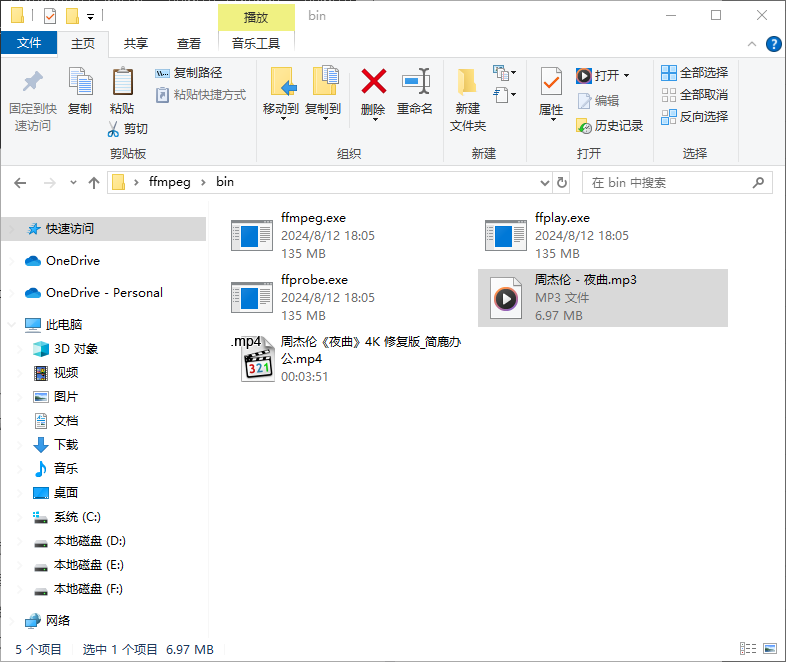The width and height of the screenshot is (786, 662).
Task: Open the Open button's dropdown arrow
Action: pos(626,76)
